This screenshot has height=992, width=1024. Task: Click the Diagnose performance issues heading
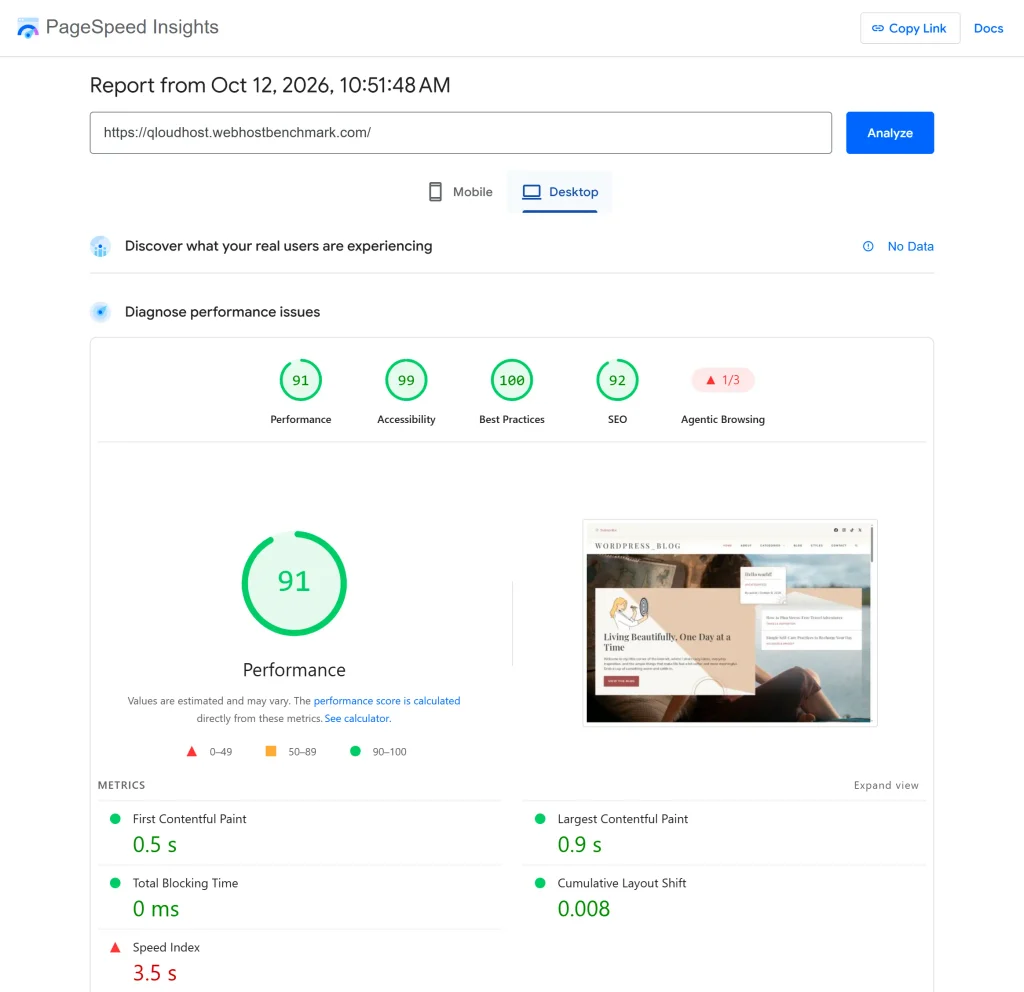tap(222, 312)
